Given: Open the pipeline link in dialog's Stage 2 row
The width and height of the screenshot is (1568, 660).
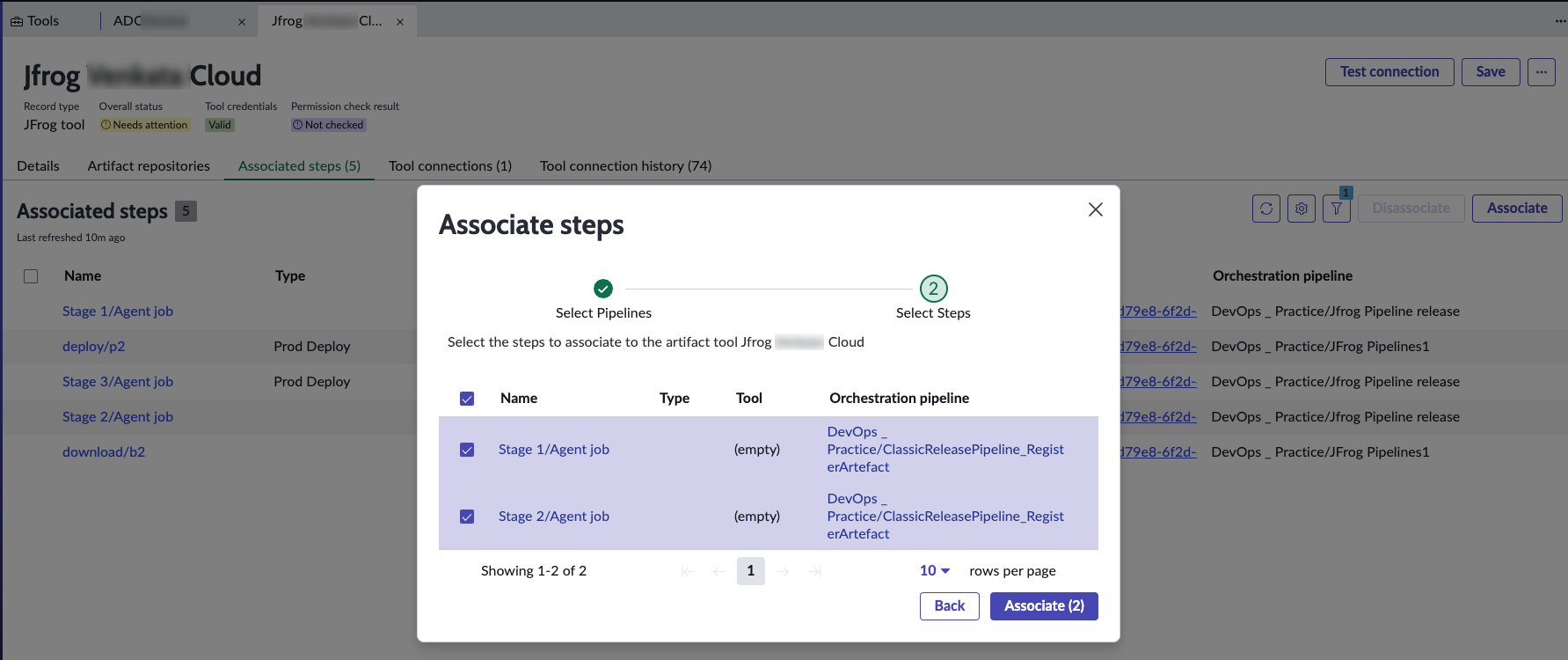Looking at the screenshot, I should pyautogui.click(x=945, y=517).
